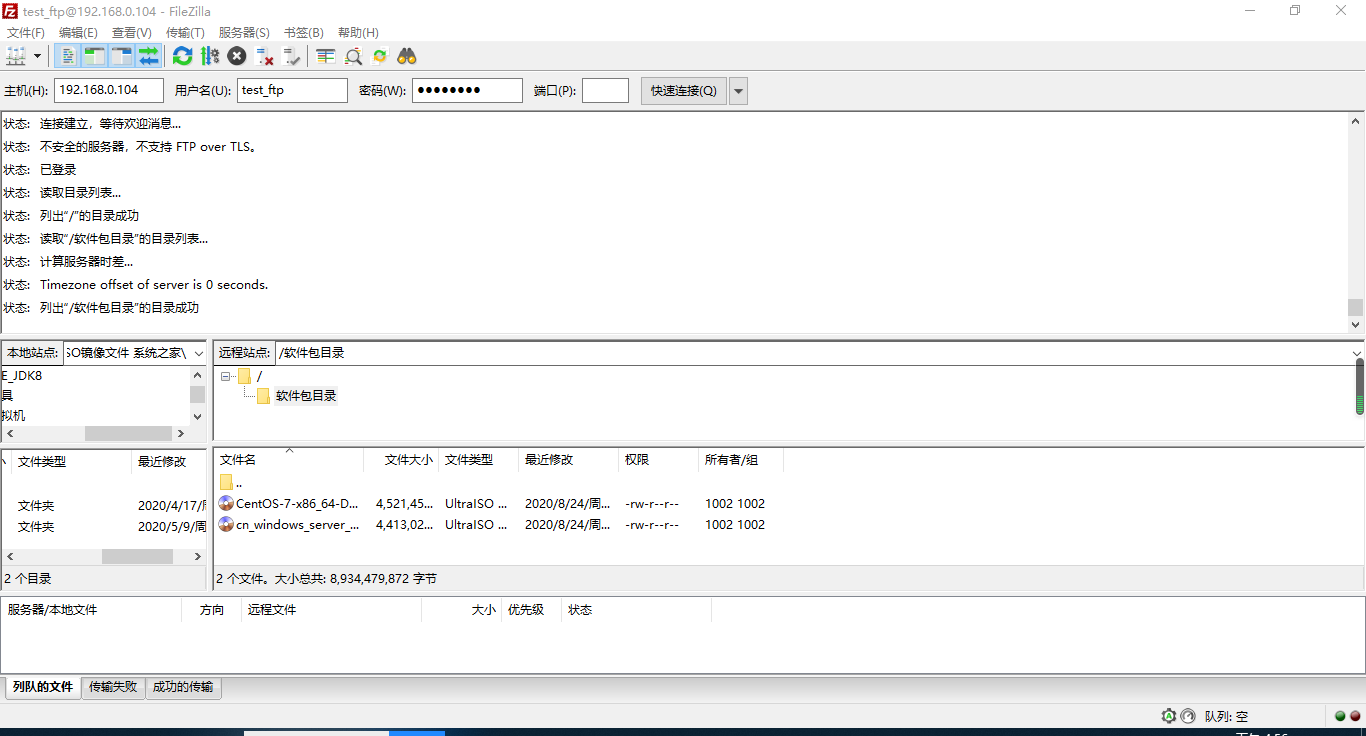Refresh the file and folder lists
1366x736 pixels.
(182, 56)
